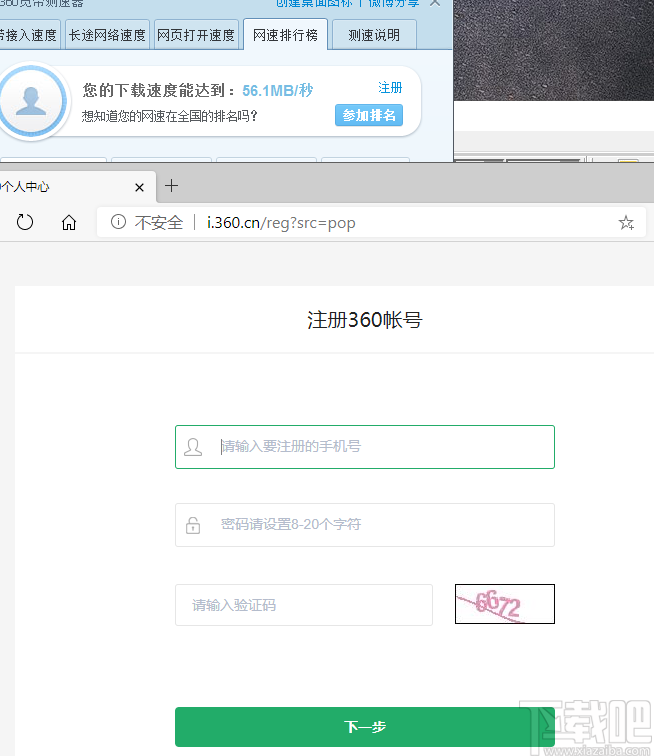The height and width of the screenshot is (756, 654).
Task: Click the 56.1MB/秒 download speed text
Action: pyautogui.click(x=277, y=91)
